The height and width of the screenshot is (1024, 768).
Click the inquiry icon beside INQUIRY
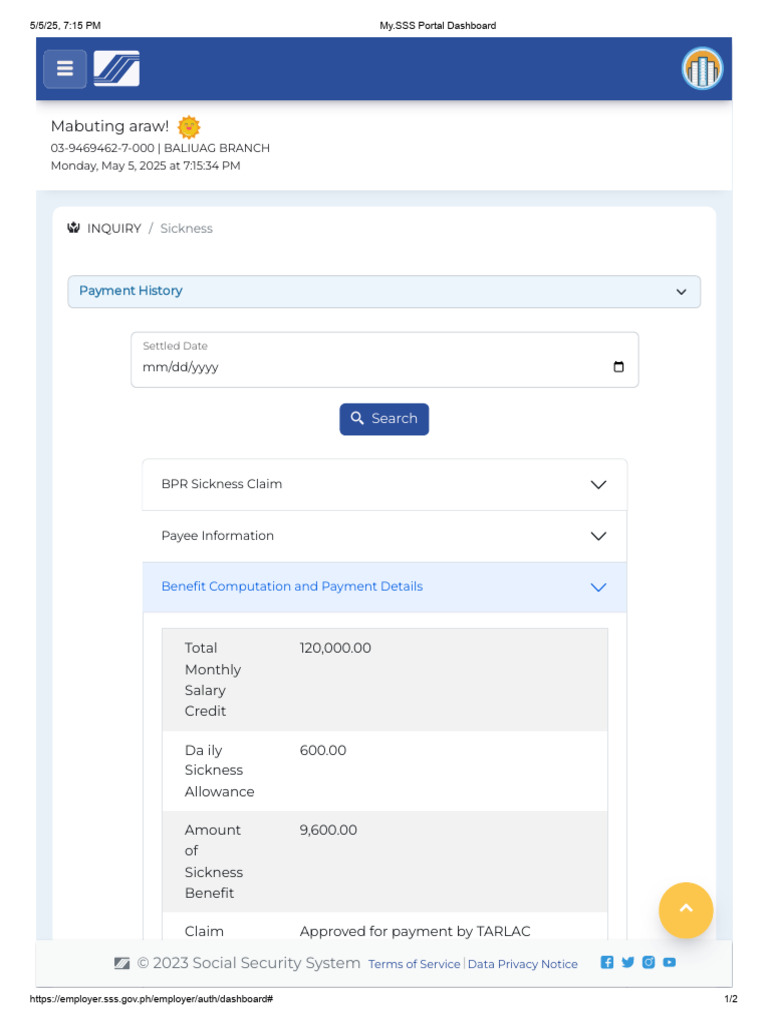coord(74,227)
